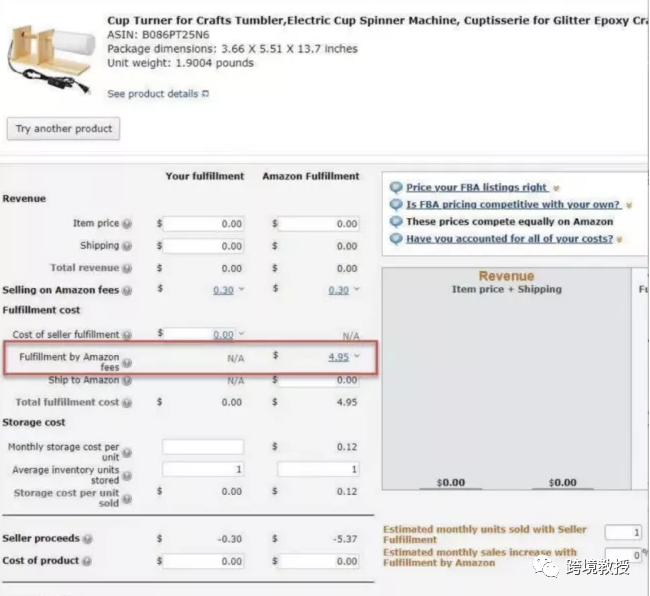The image size is (650, 596).
Task: Click the speech bubble icon next to Have you accounted for costs
Action: [x=396, y=239]
